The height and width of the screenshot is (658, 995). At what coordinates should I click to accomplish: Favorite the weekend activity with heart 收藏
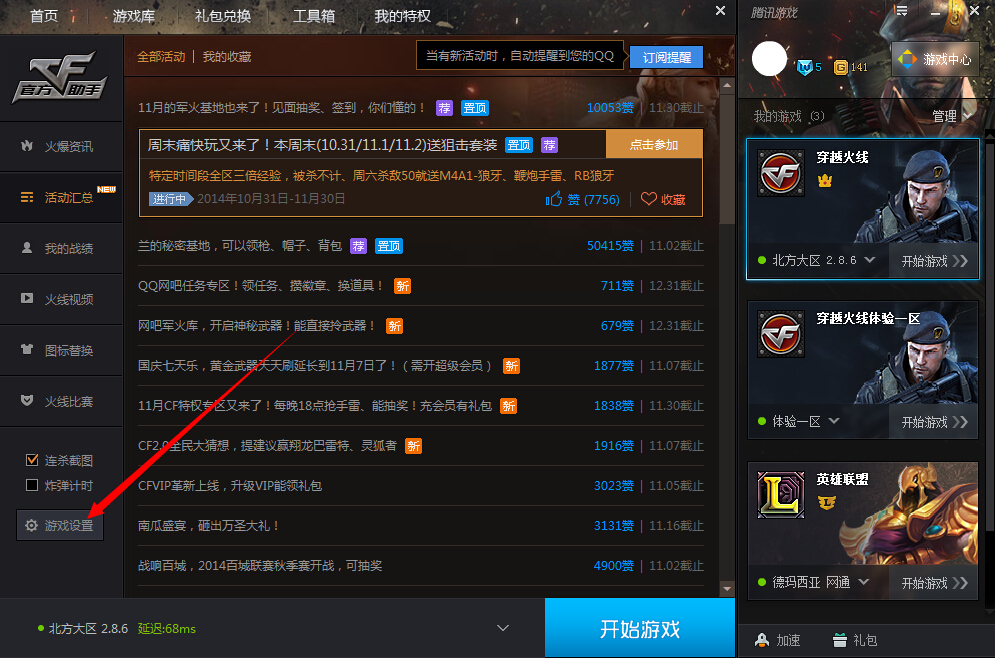(663, 199)
